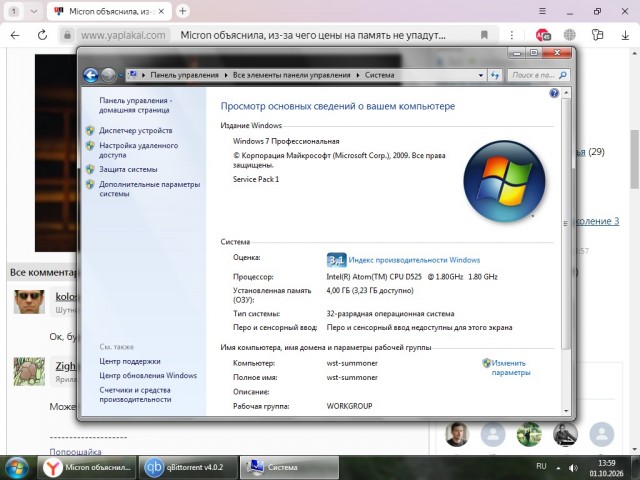Expand arrow after 'Все элементы панели управления'
Viewport: 640px width, 480px height.
(358, 75)
